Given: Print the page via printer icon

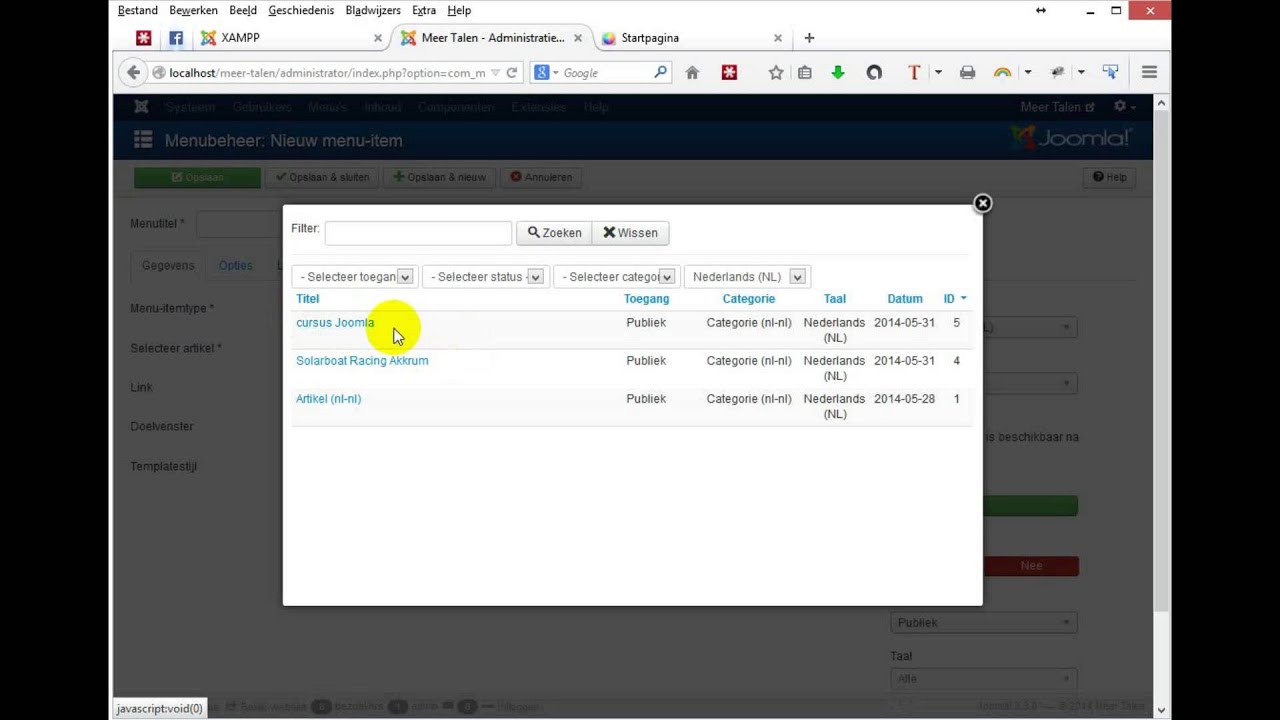Looking at the screenshot, I should [x=967, y=72].
